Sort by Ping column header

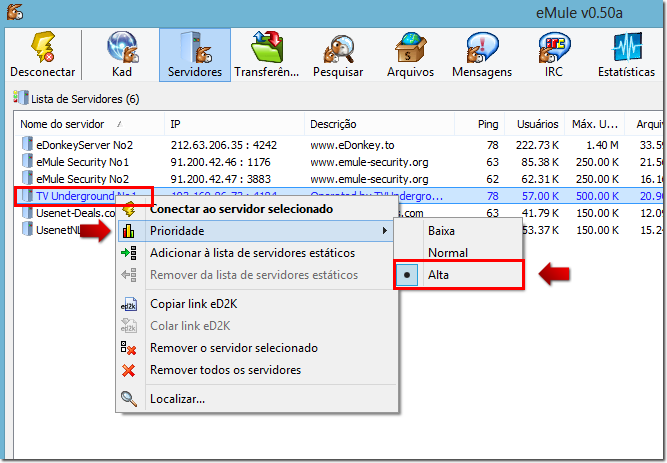tap(480, 124)
